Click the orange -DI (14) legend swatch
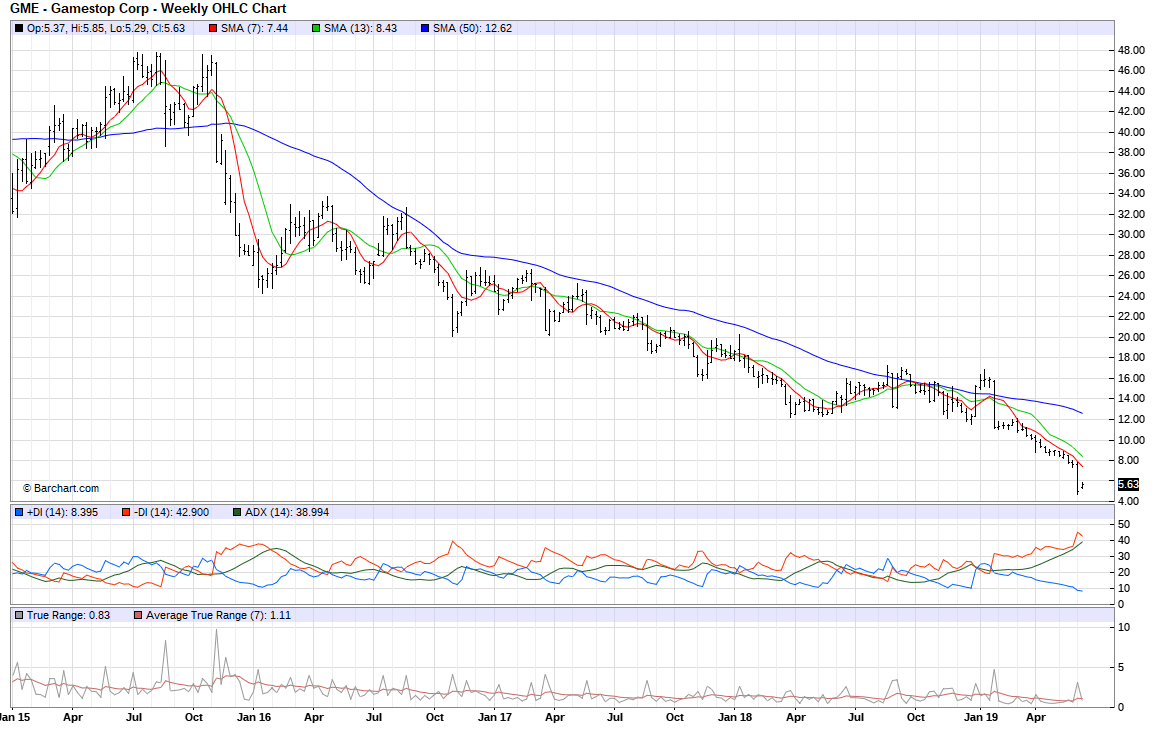Screen dimensions: 1156x748 click(126, 512)
